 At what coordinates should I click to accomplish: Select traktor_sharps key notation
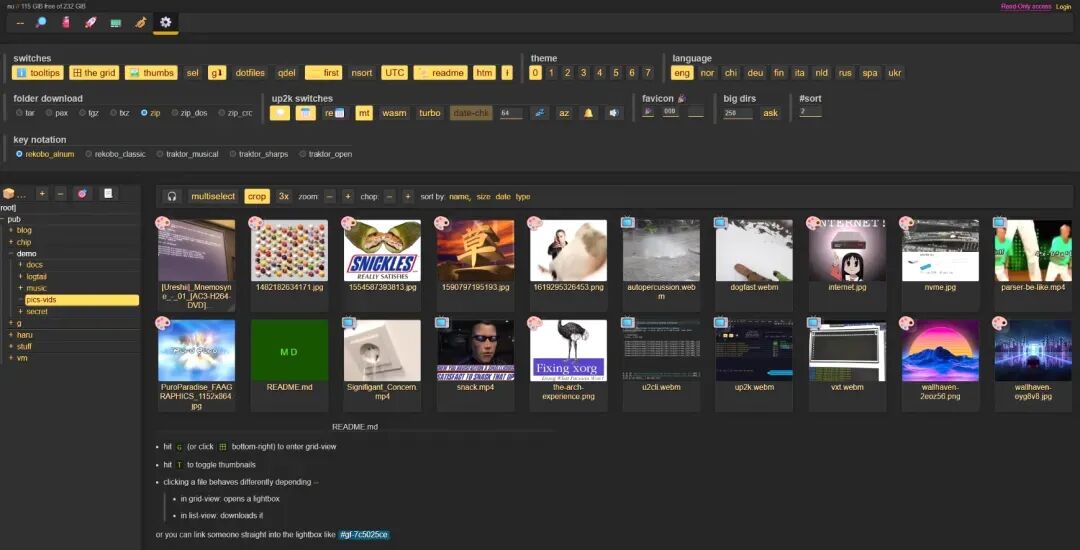259,154
